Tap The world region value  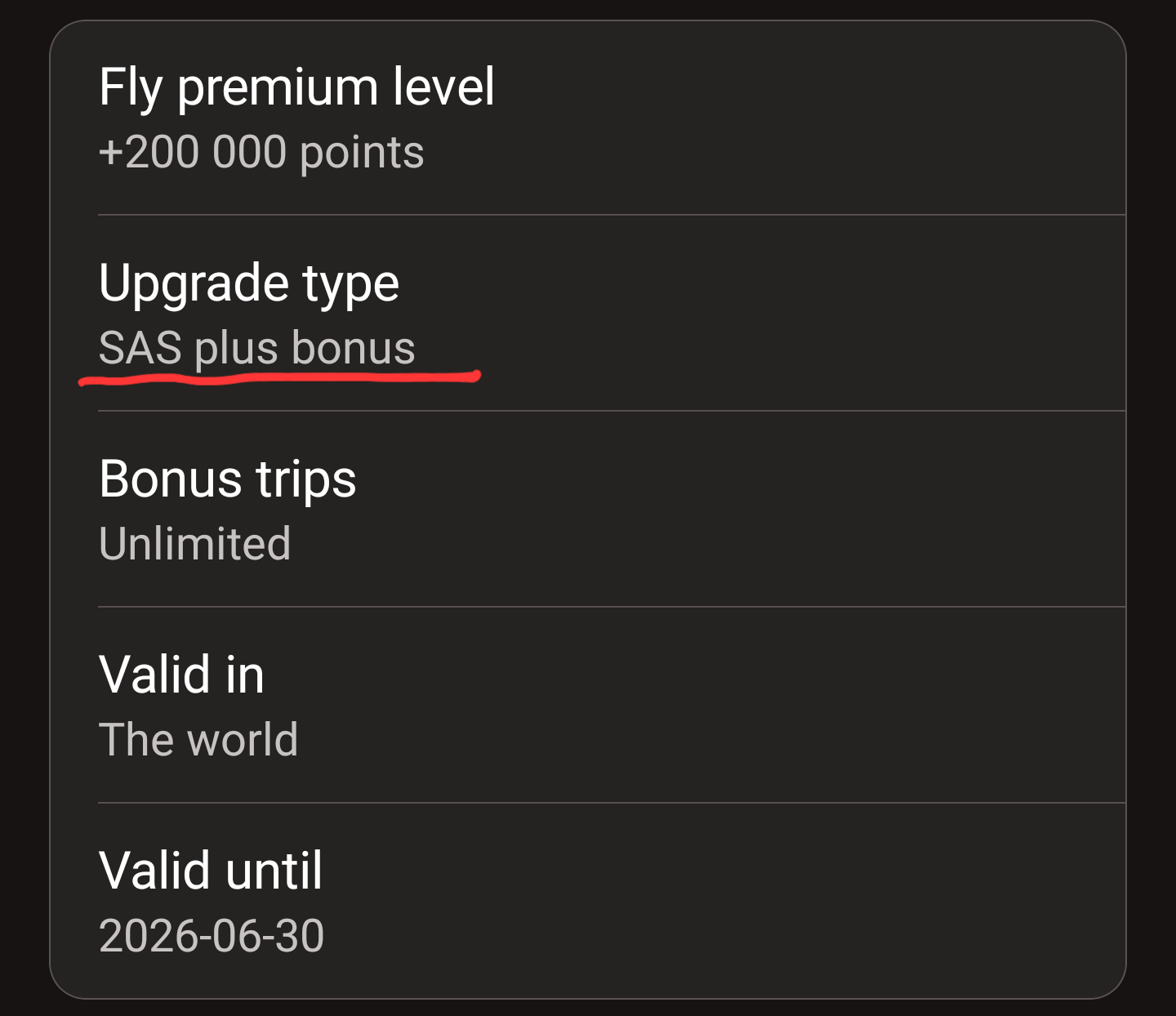pos(198,740)
